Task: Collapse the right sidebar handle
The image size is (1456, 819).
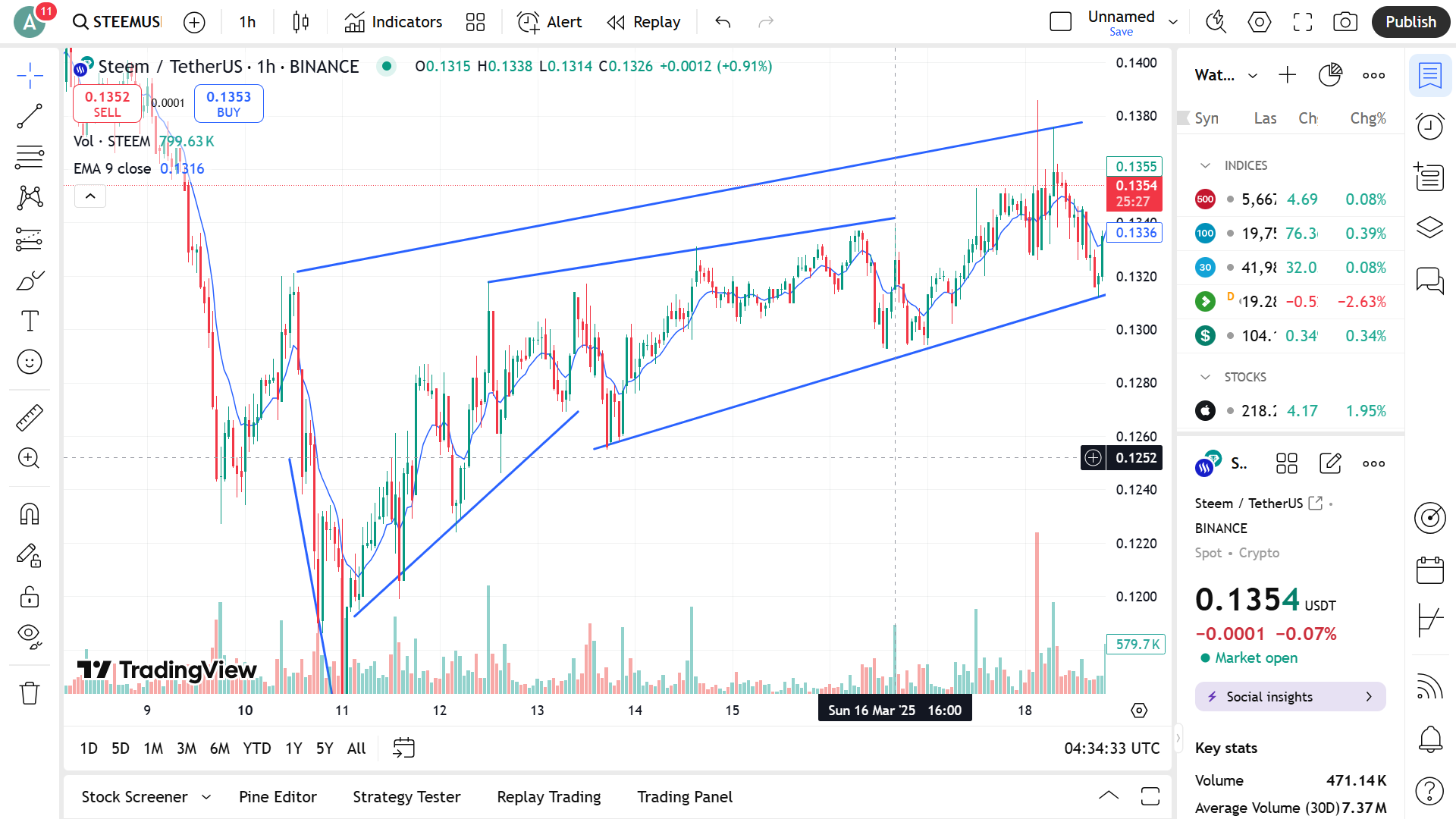Action: [x=1178, y=738]
